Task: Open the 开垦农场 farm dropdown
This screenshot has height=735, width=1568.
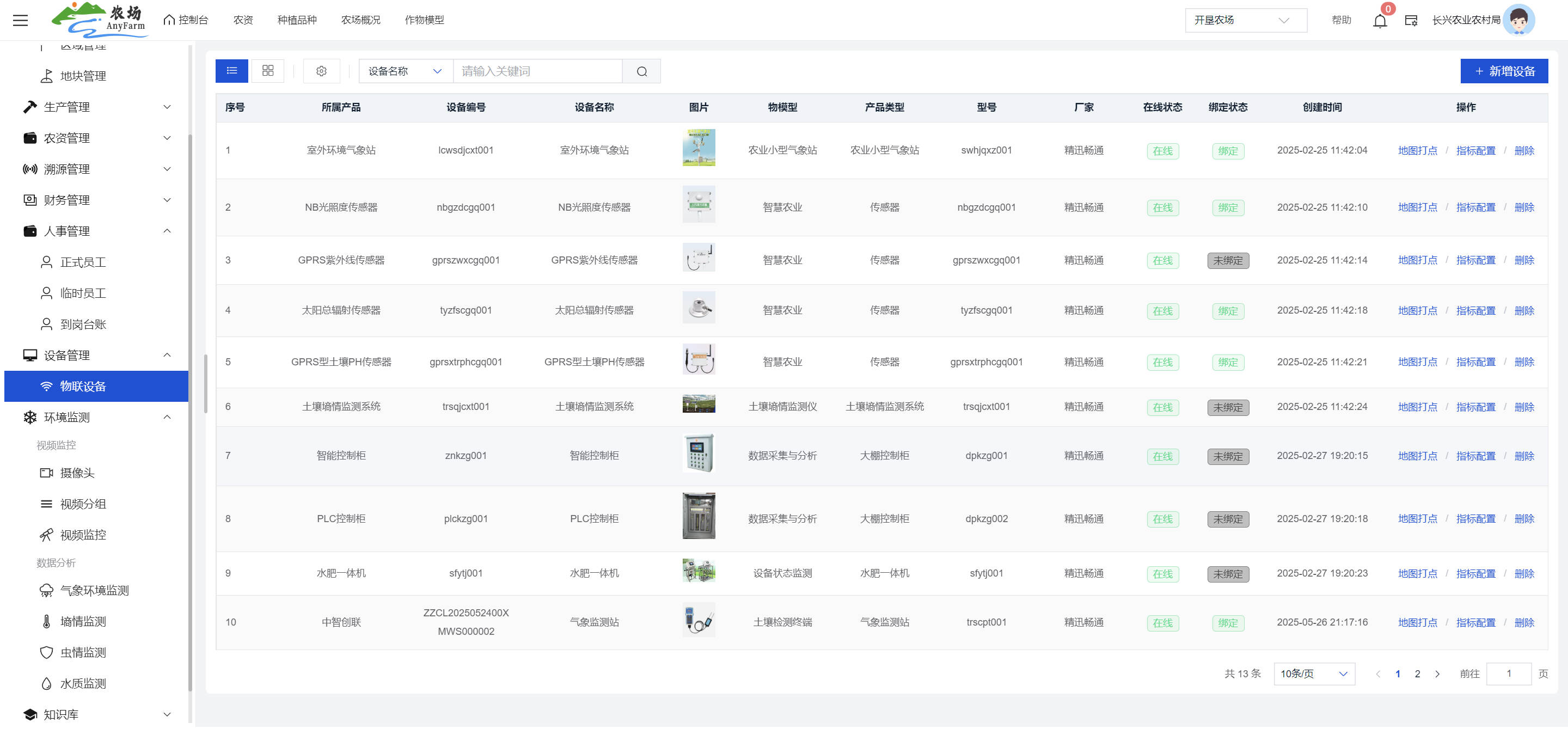Action: [1245, 20]
